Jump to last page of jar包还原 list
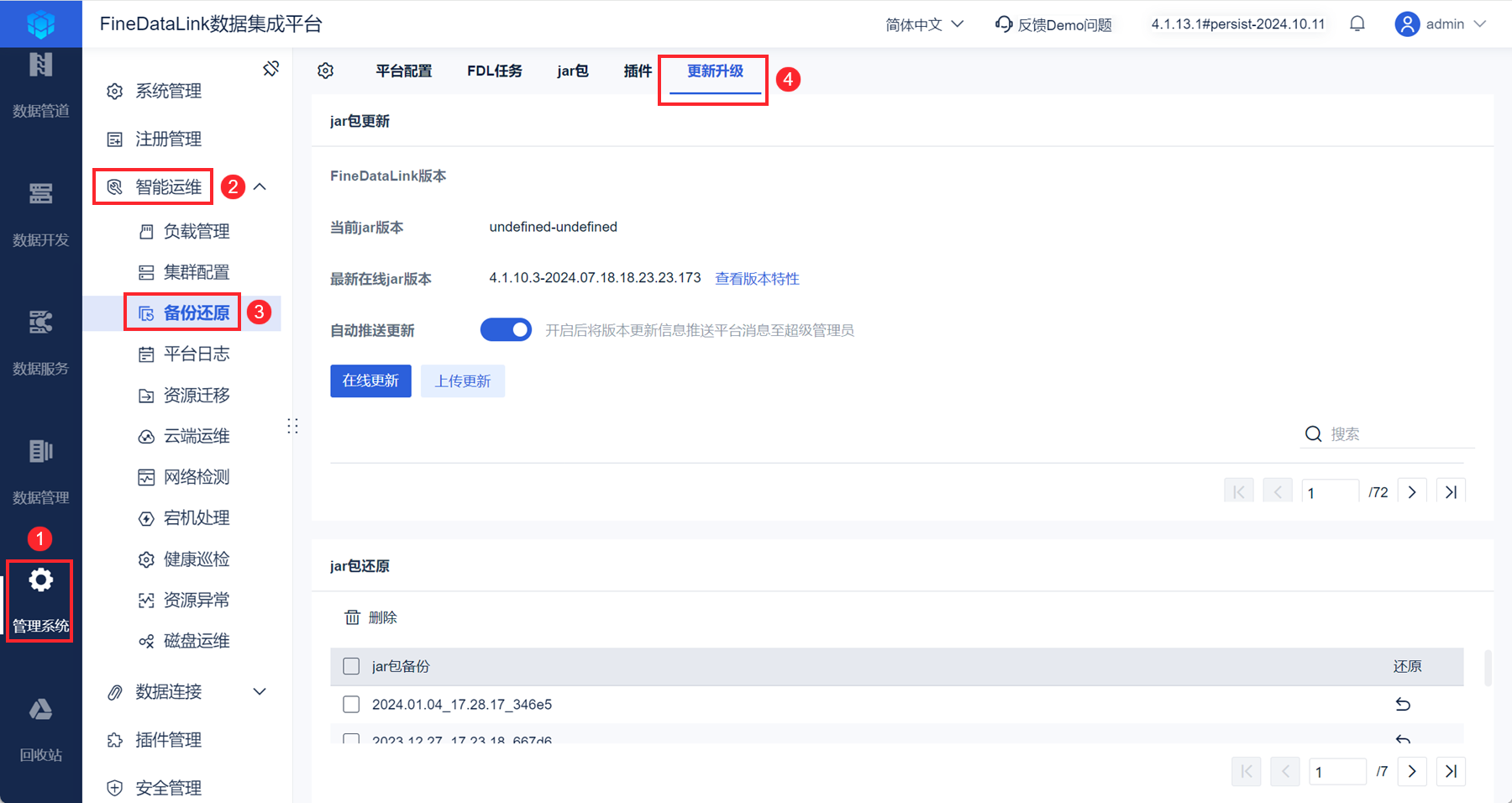 point(1451,771)
